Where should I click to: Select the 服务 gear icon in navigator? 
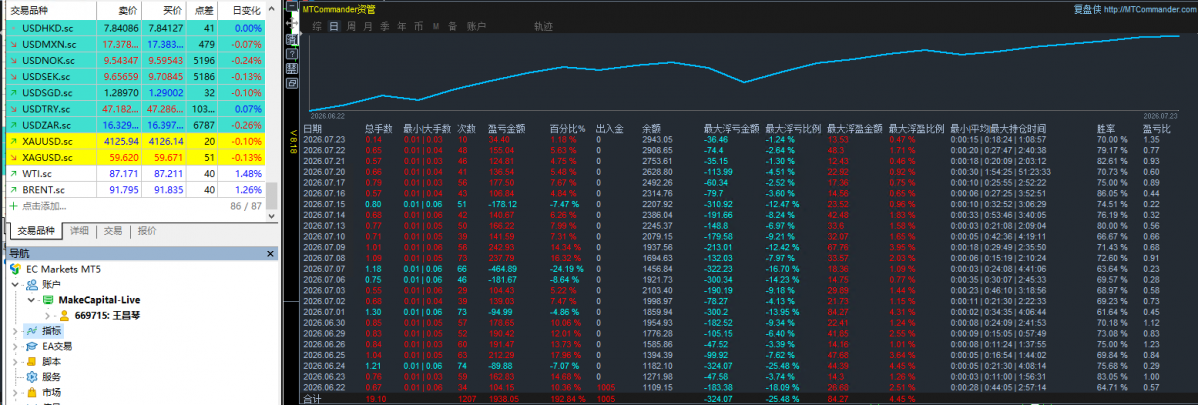(x=31, y=377)
